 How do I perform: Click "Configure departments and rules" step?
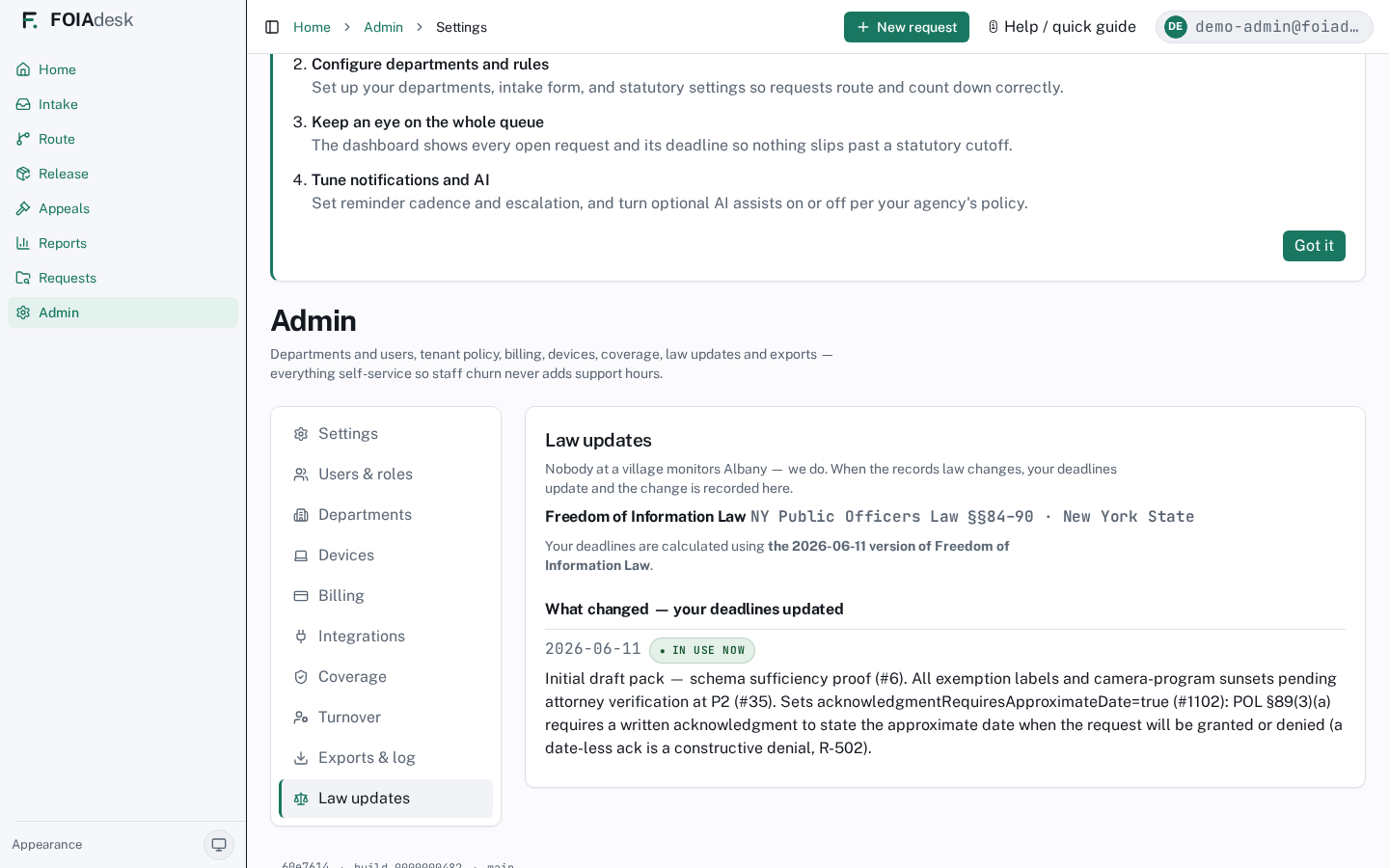point(430,65)
